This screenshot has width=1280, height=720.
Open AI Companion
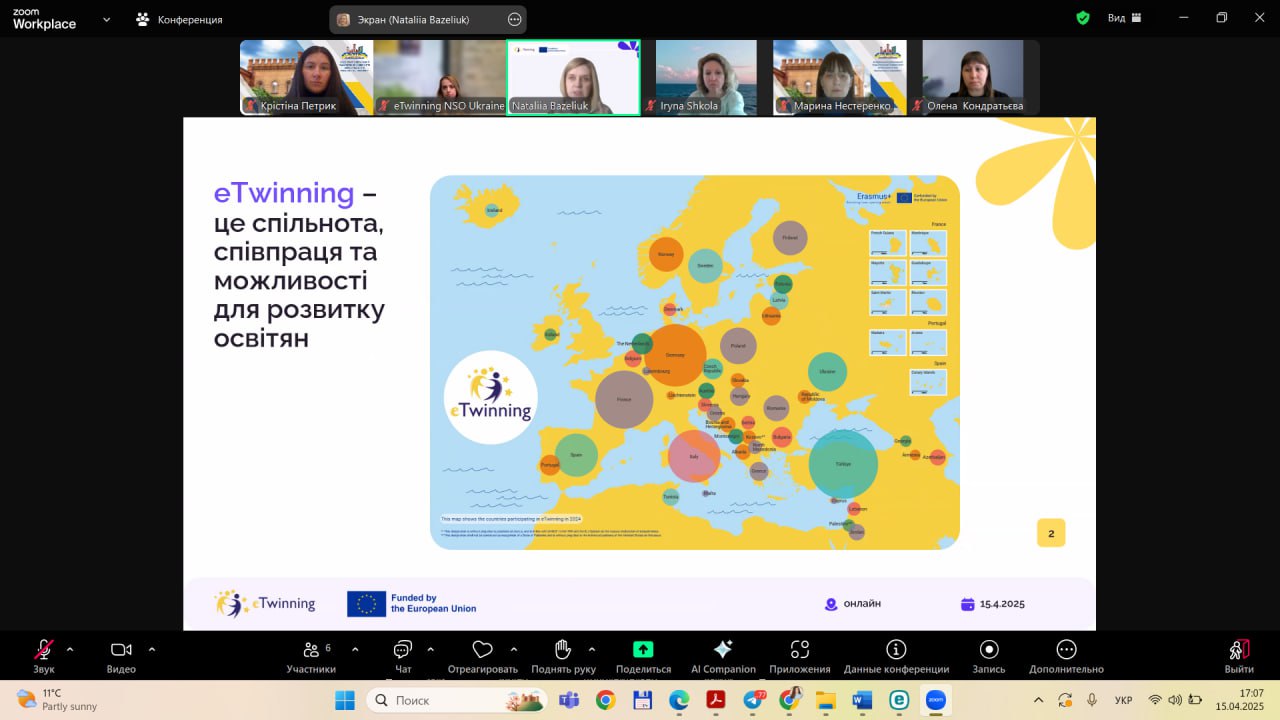[723, 657]
